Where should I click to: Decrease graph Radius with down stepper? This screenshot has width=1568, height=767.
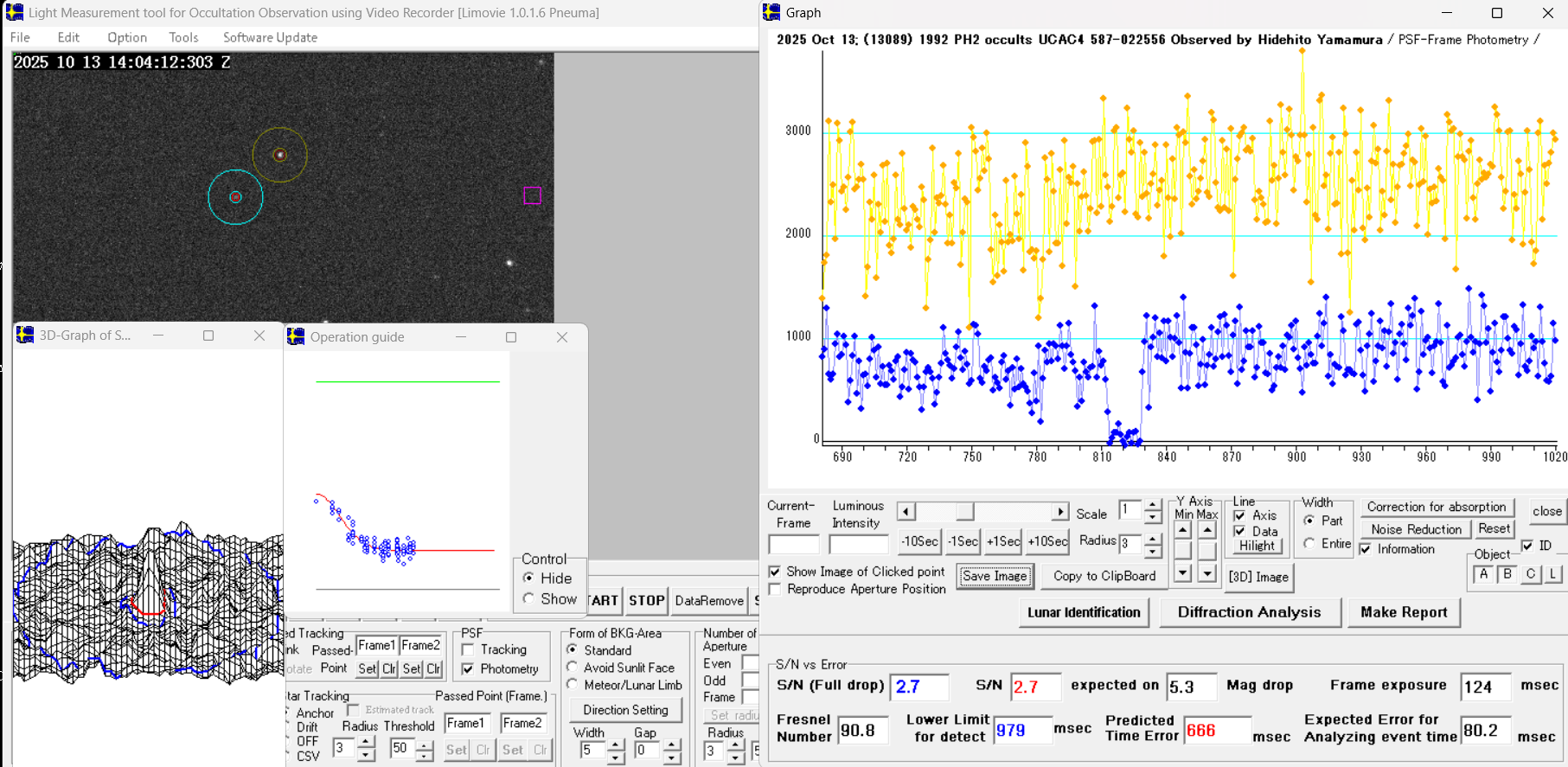1152,550
